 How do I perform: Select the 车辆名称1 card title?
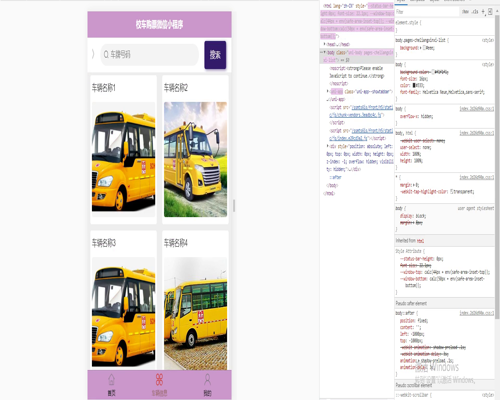coord(104,88)
